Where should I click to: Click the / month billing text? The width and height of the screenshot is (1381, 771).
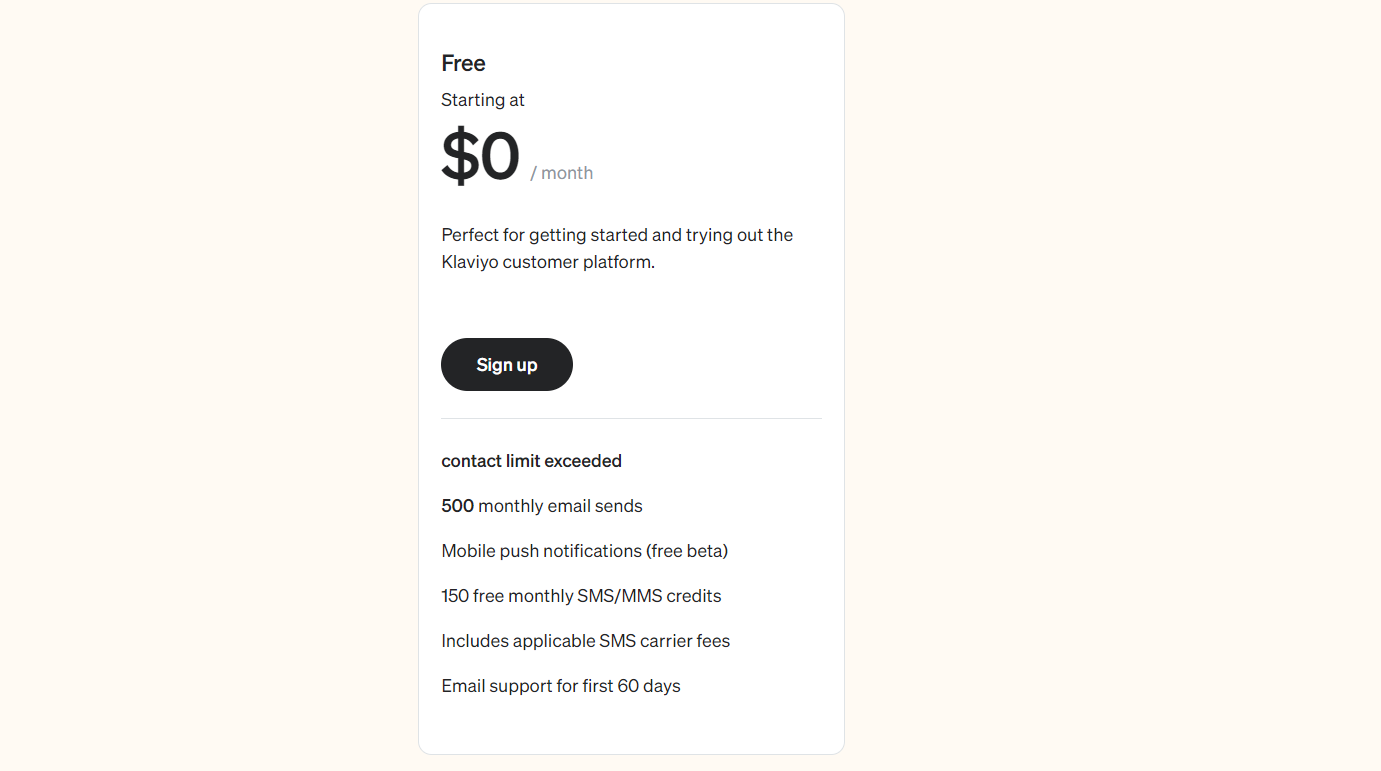coord(562,173)
